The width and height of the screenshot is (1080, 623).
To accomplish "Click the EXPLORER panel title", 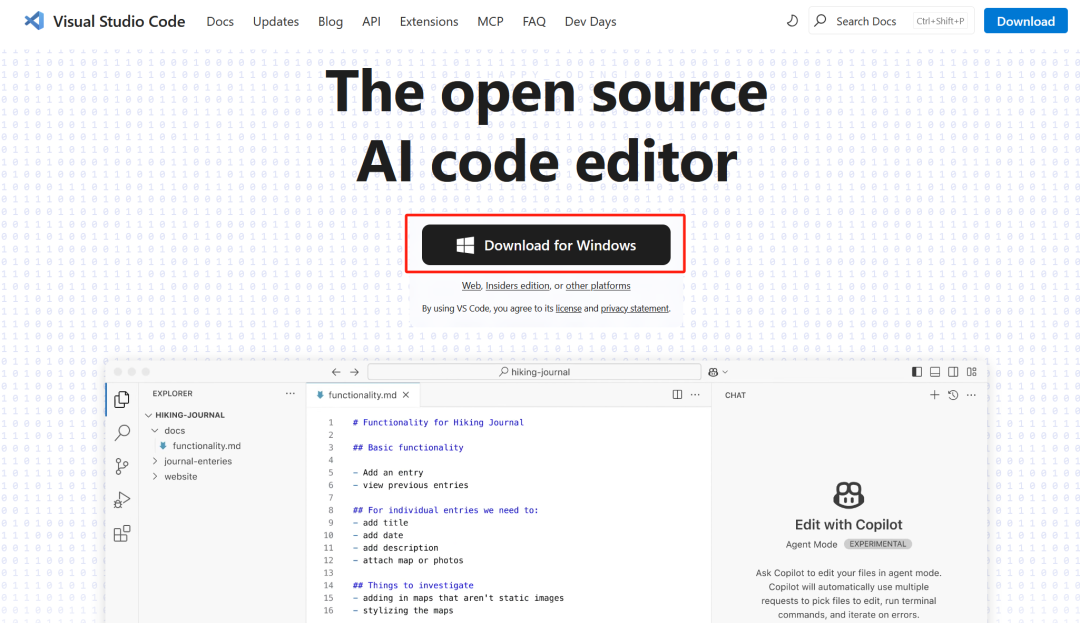I will click(x=172, y=394).
